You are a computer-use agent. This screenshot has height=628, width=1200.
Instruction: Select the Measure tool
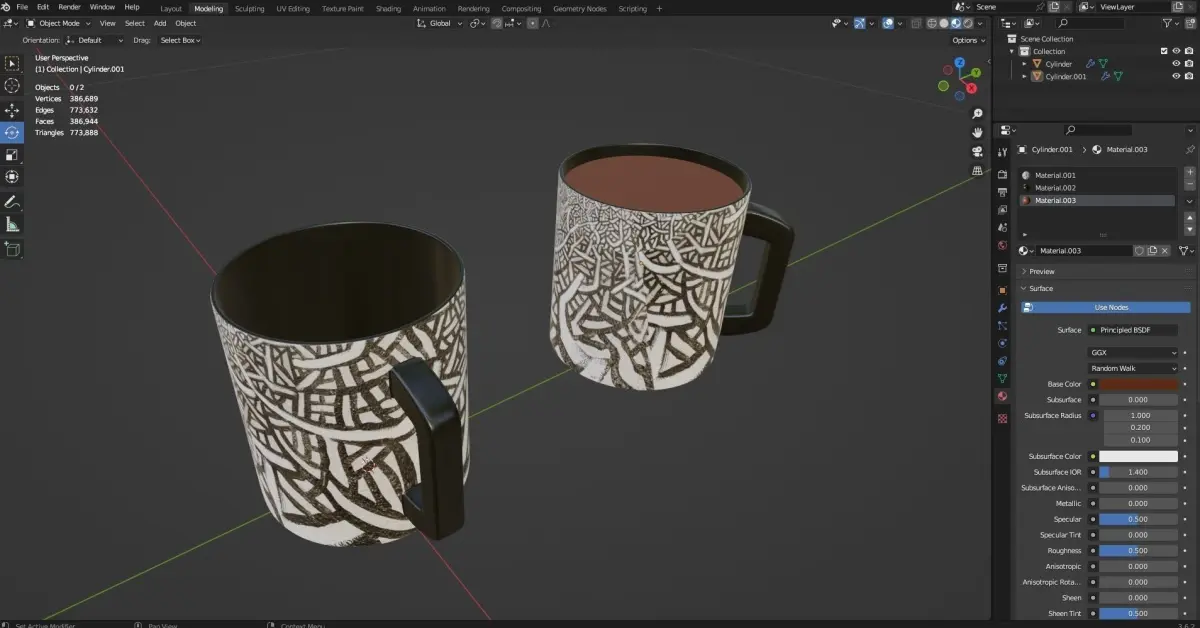[x=12, y=225]
